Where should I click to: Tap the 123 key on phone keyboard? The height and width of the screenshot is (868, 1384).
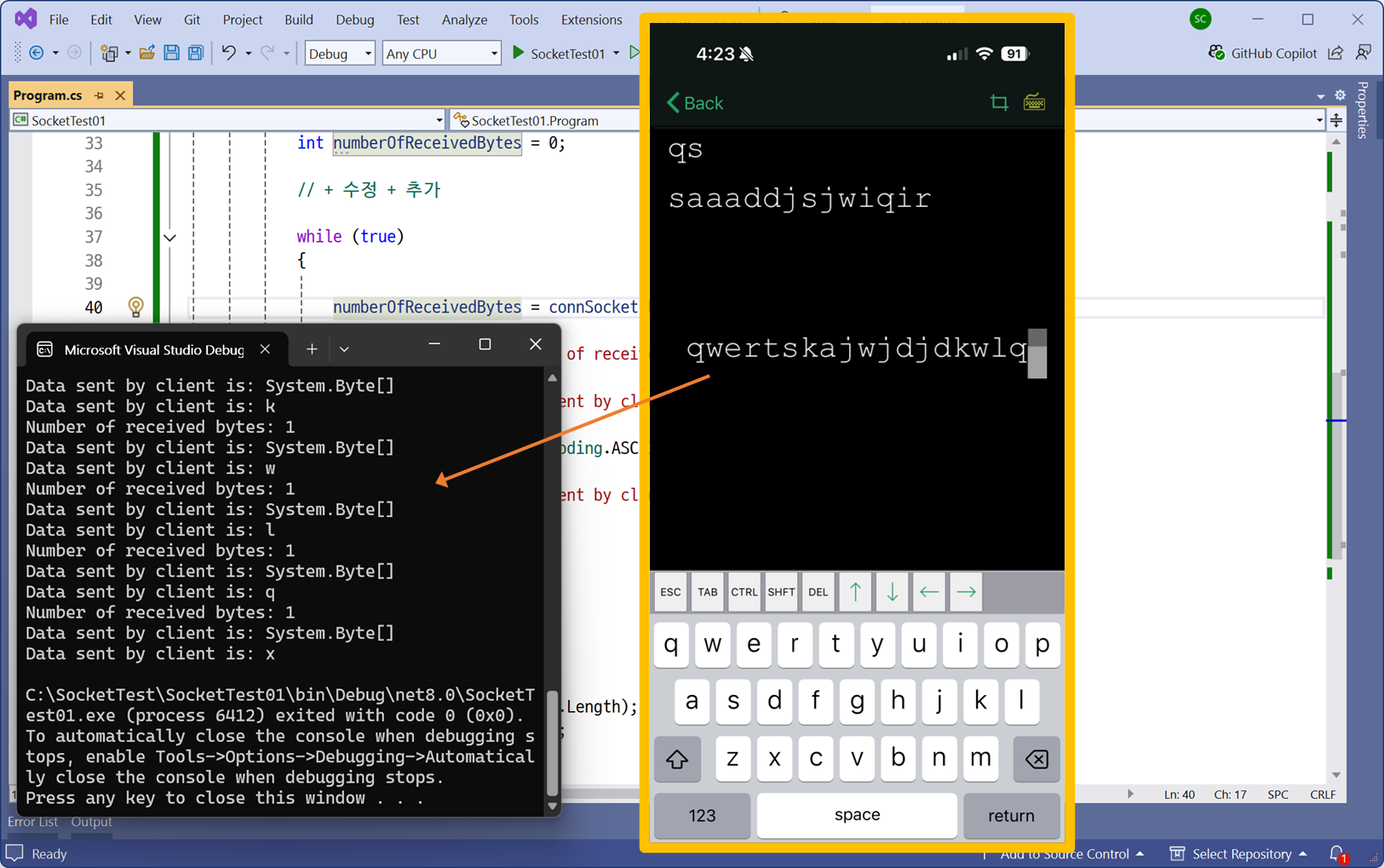pos(702,815)
